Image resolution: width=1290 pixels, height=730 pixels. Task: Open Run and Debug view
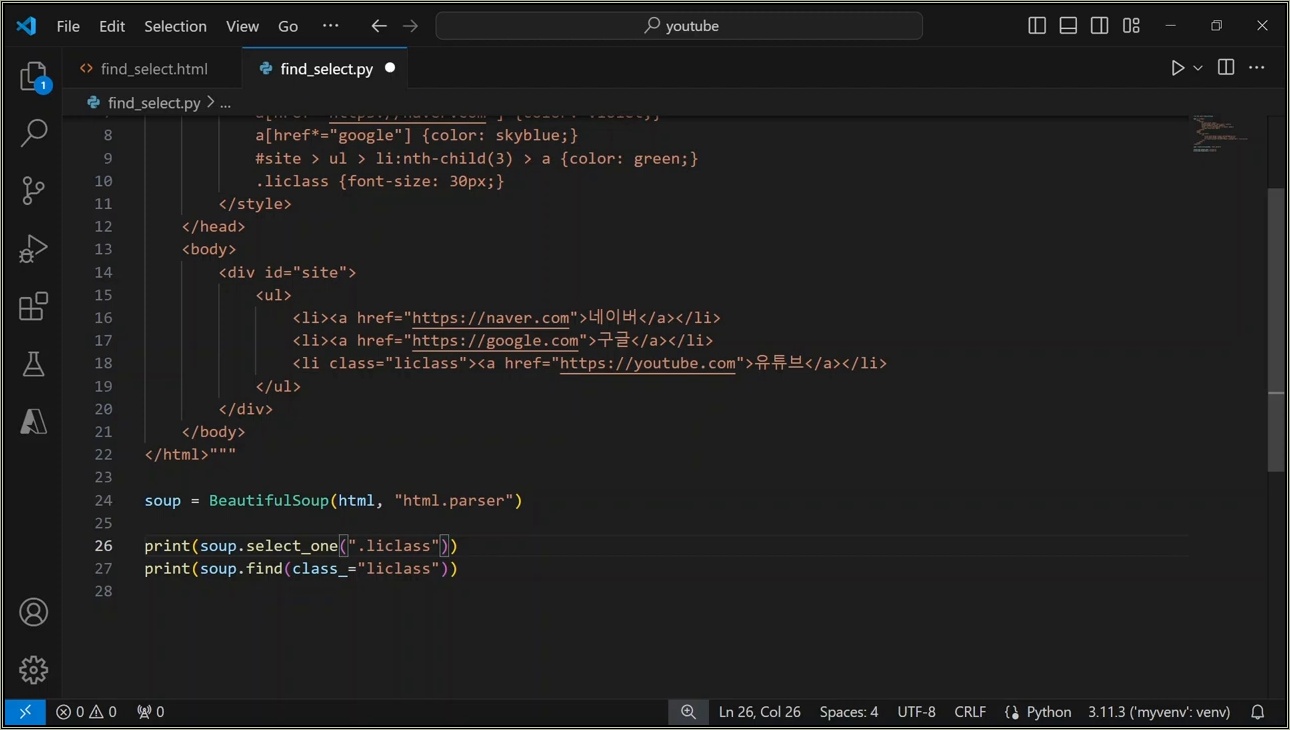click(33, 248)
